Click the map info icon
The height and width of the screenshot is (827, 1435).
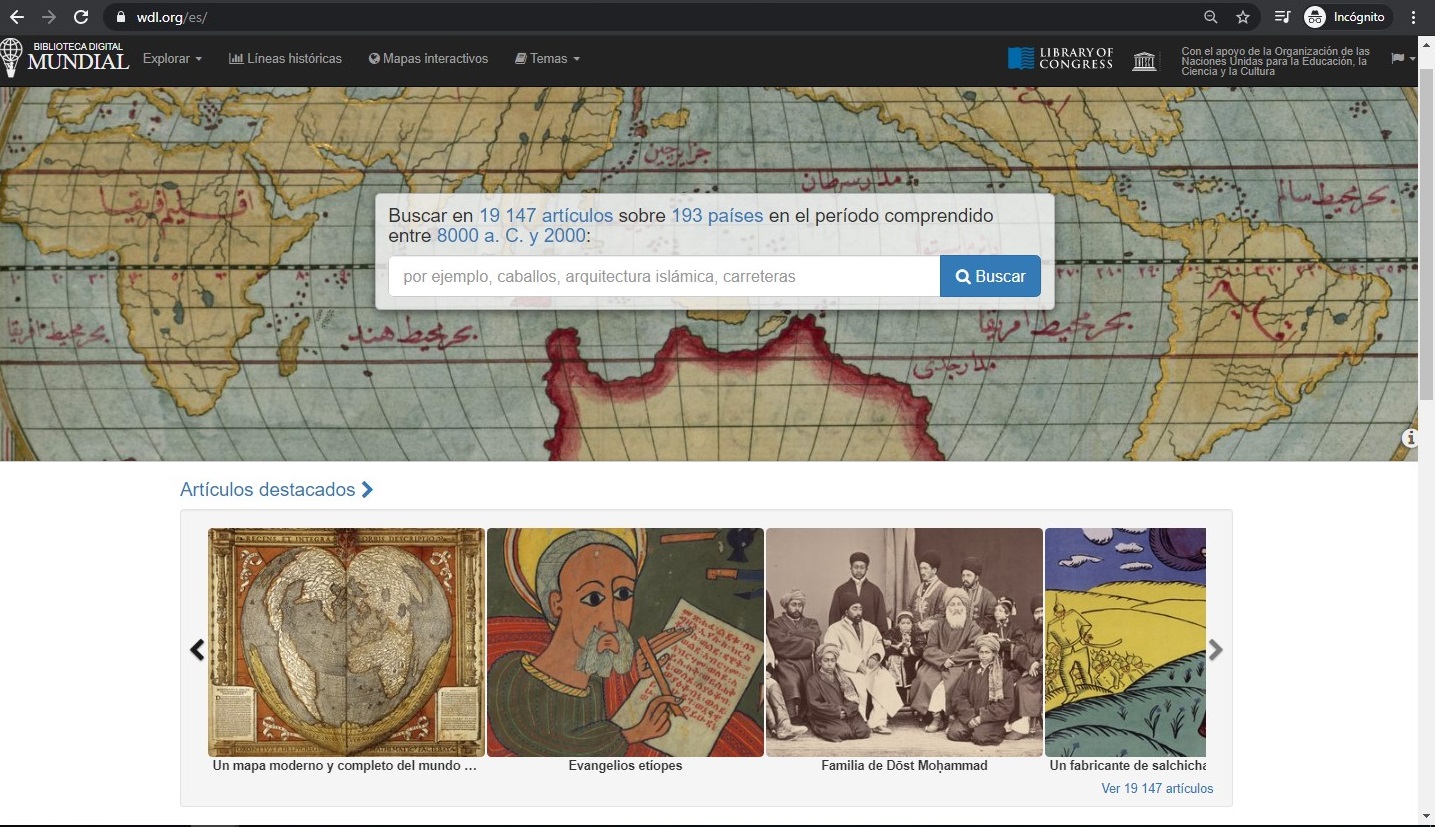coord(1410,438)
